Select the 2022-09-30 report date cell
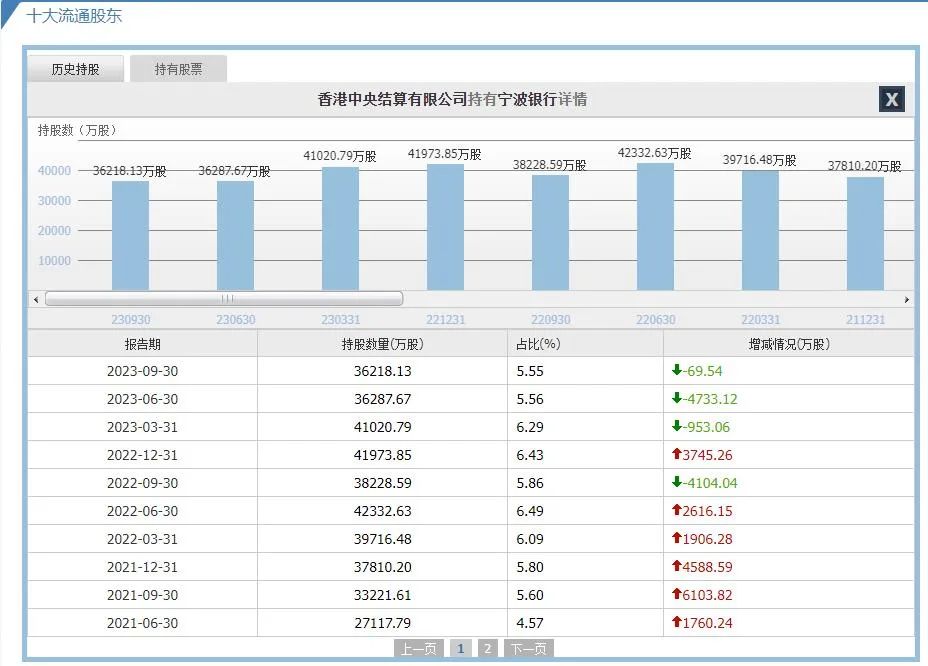928x666 pixels. pyautogui.click(x=143, y=483)
